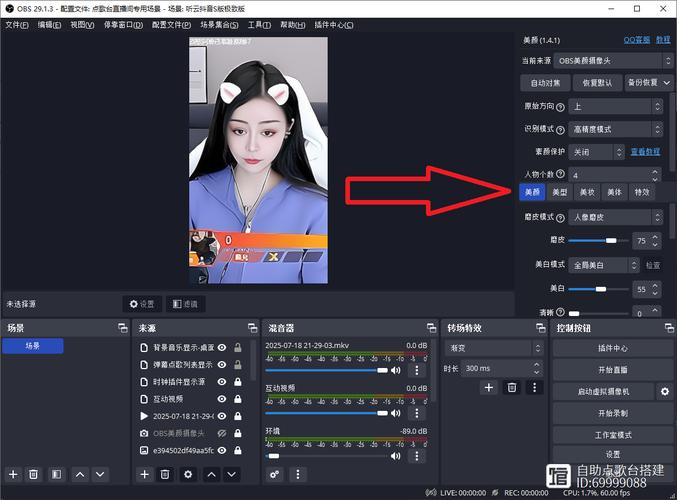Open the 场景集合 menu

(x=219, y=25)
